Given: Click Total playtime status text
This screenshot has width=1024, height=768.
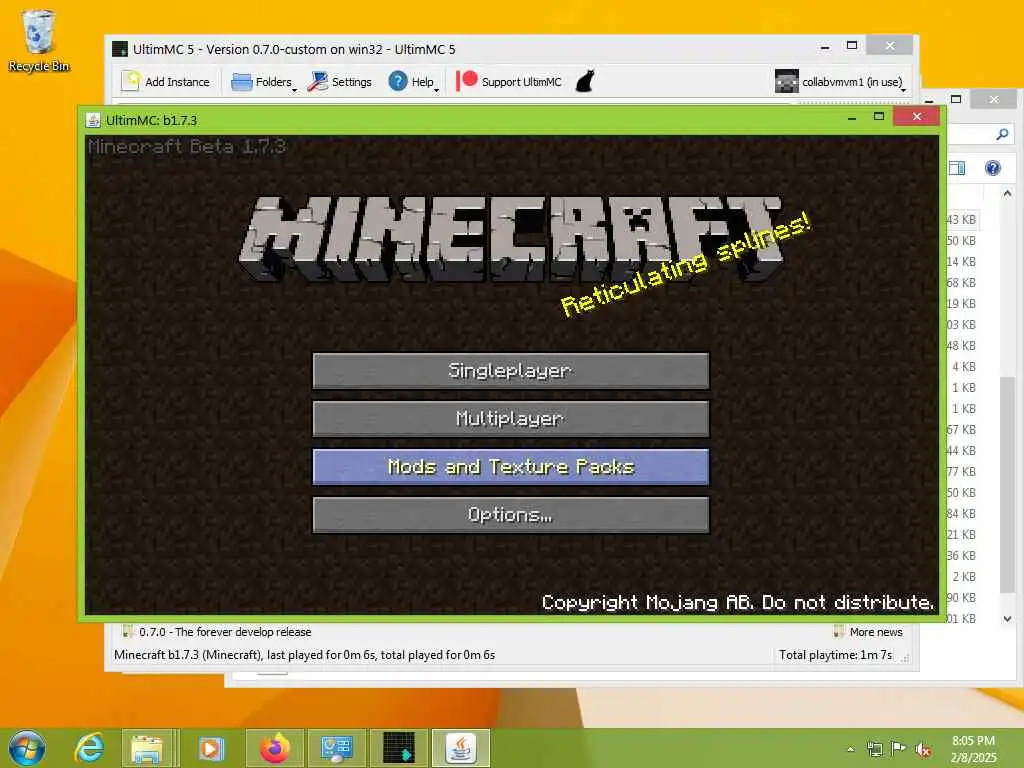Looking at the screenshot, I should [x=835, y=654].
